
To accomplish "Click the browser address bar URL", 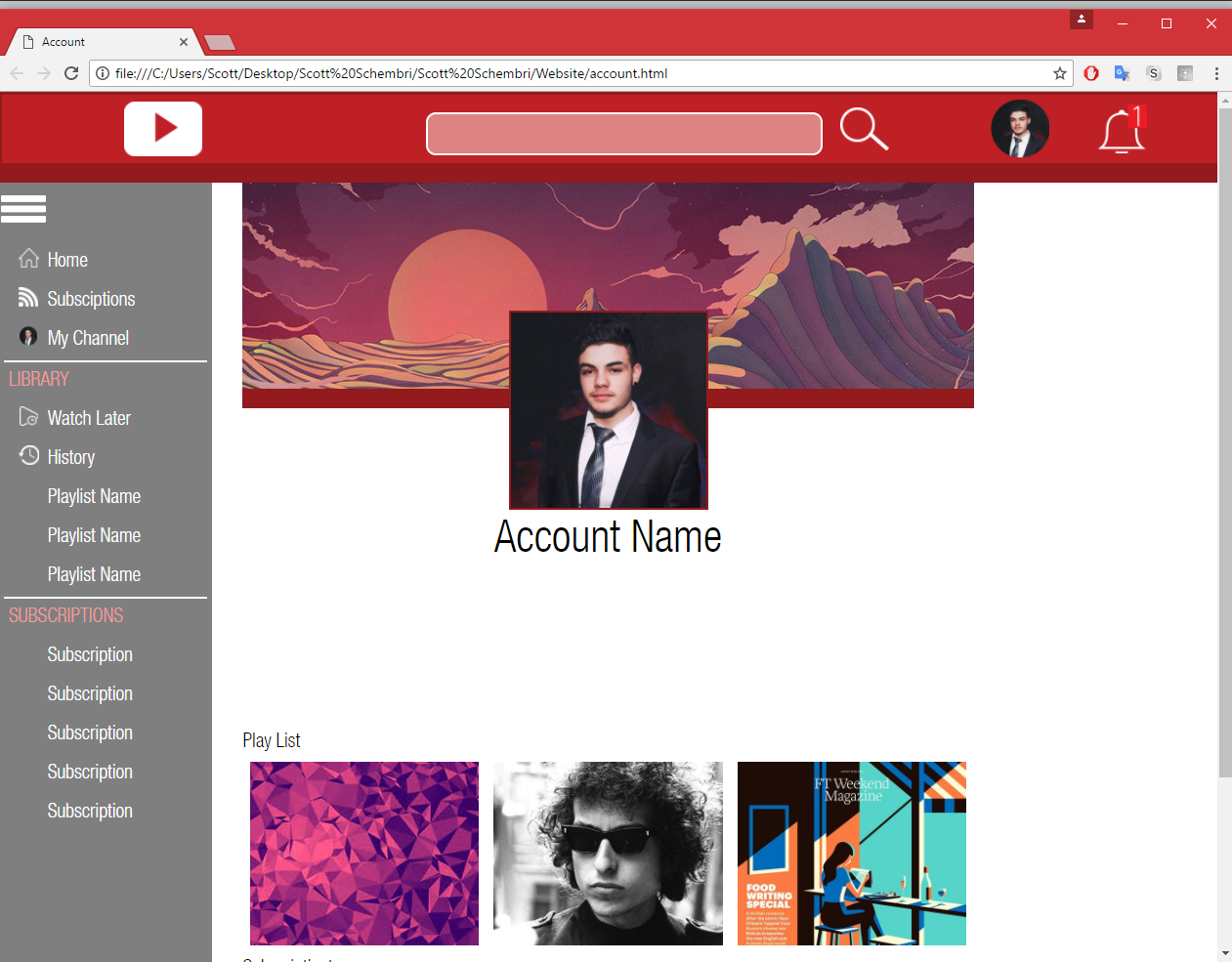I will click(x=391, y=73).
